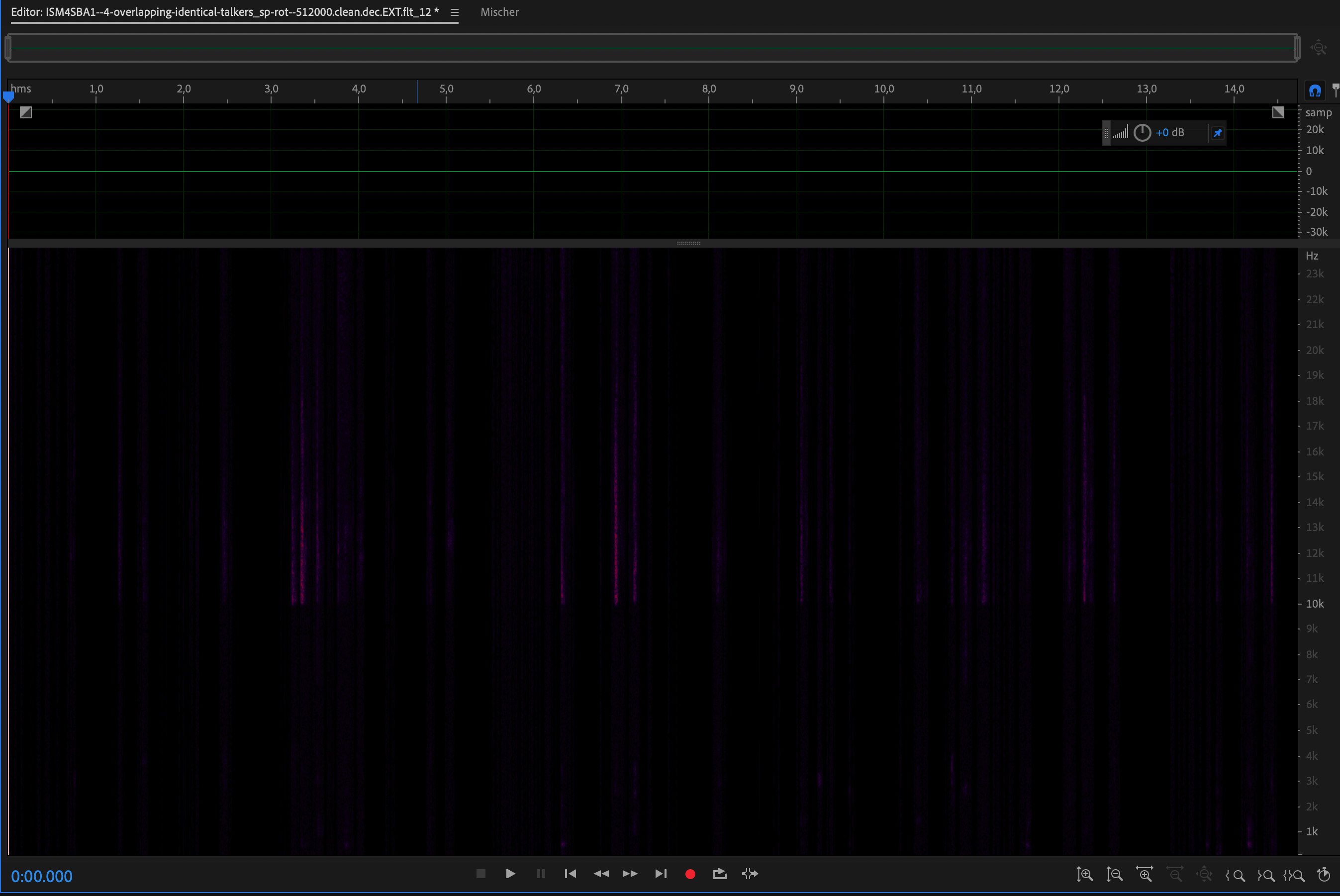The height and width of the screenshot is (896, 1340).
Task: Click the red Record button
Action: coord(690,874)
